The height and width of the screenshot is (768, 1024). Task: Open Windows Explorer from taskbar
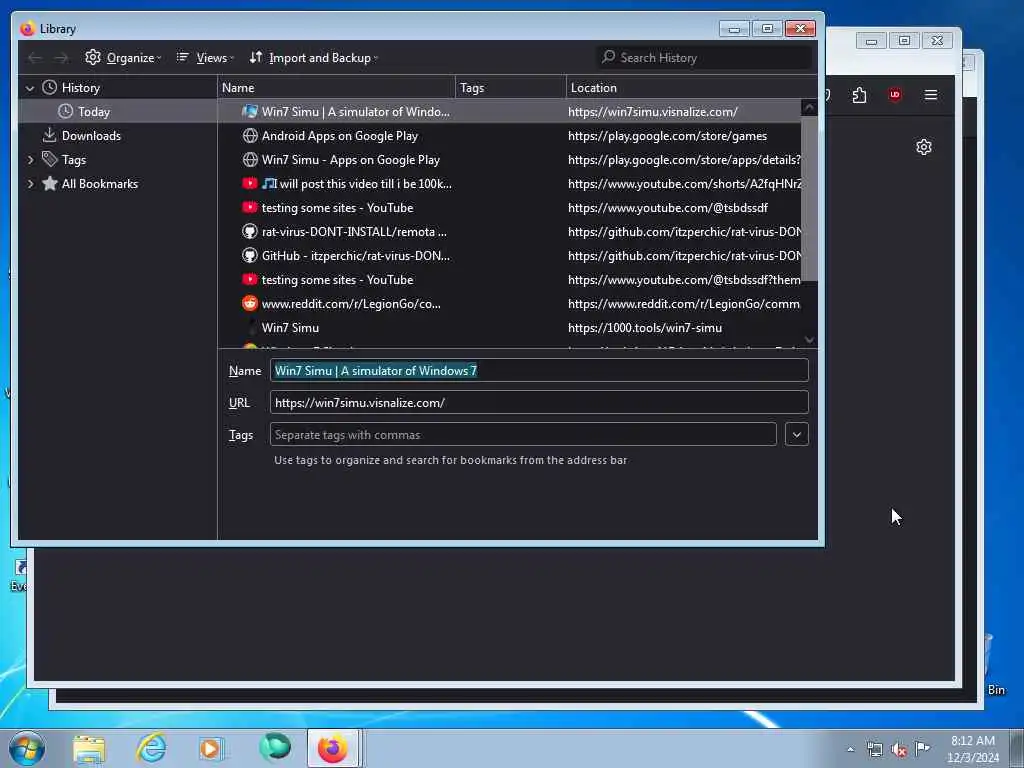[x=89, y=749]
